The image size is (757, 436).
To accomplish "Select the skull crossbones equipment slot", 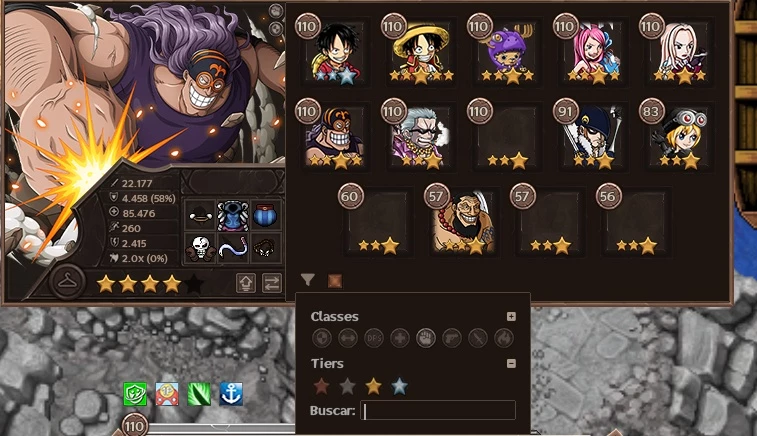I will (200, 248).
